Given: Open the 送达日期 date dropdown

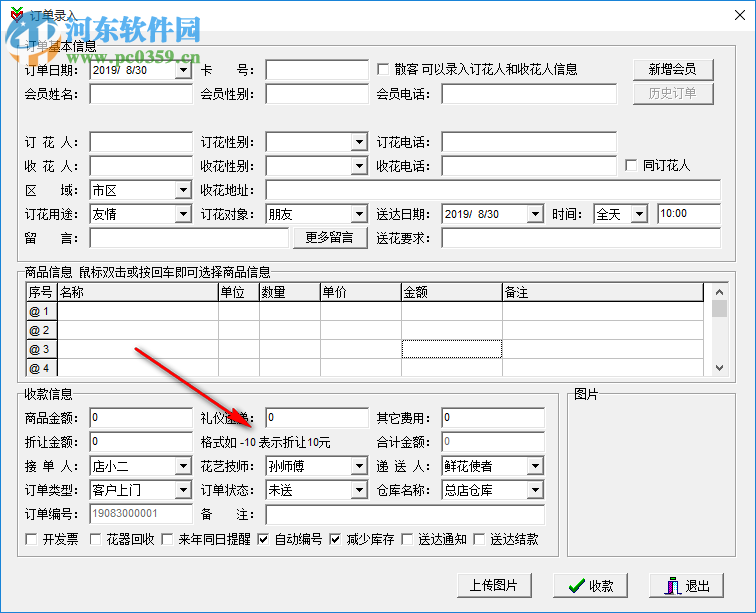Looking at the screenshot, I should [x=535, y=214].
